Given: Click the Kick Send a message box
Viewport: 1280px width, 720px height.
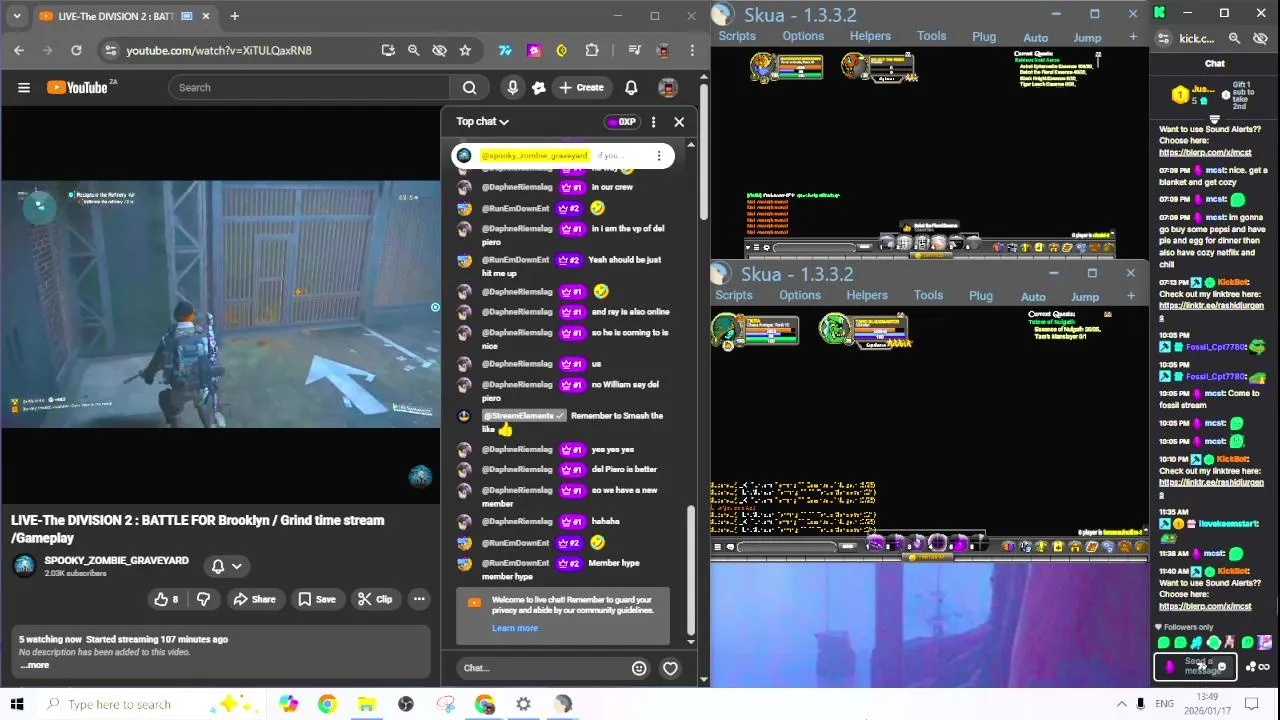Looking at the screenshot, I should click(1195, 667).
